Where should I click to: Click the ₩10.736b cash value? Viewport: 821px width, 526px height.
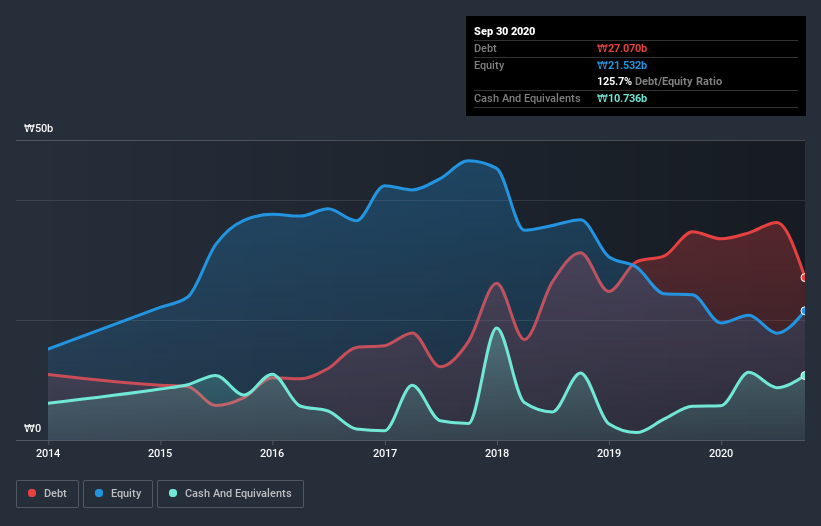pos(622,98)
